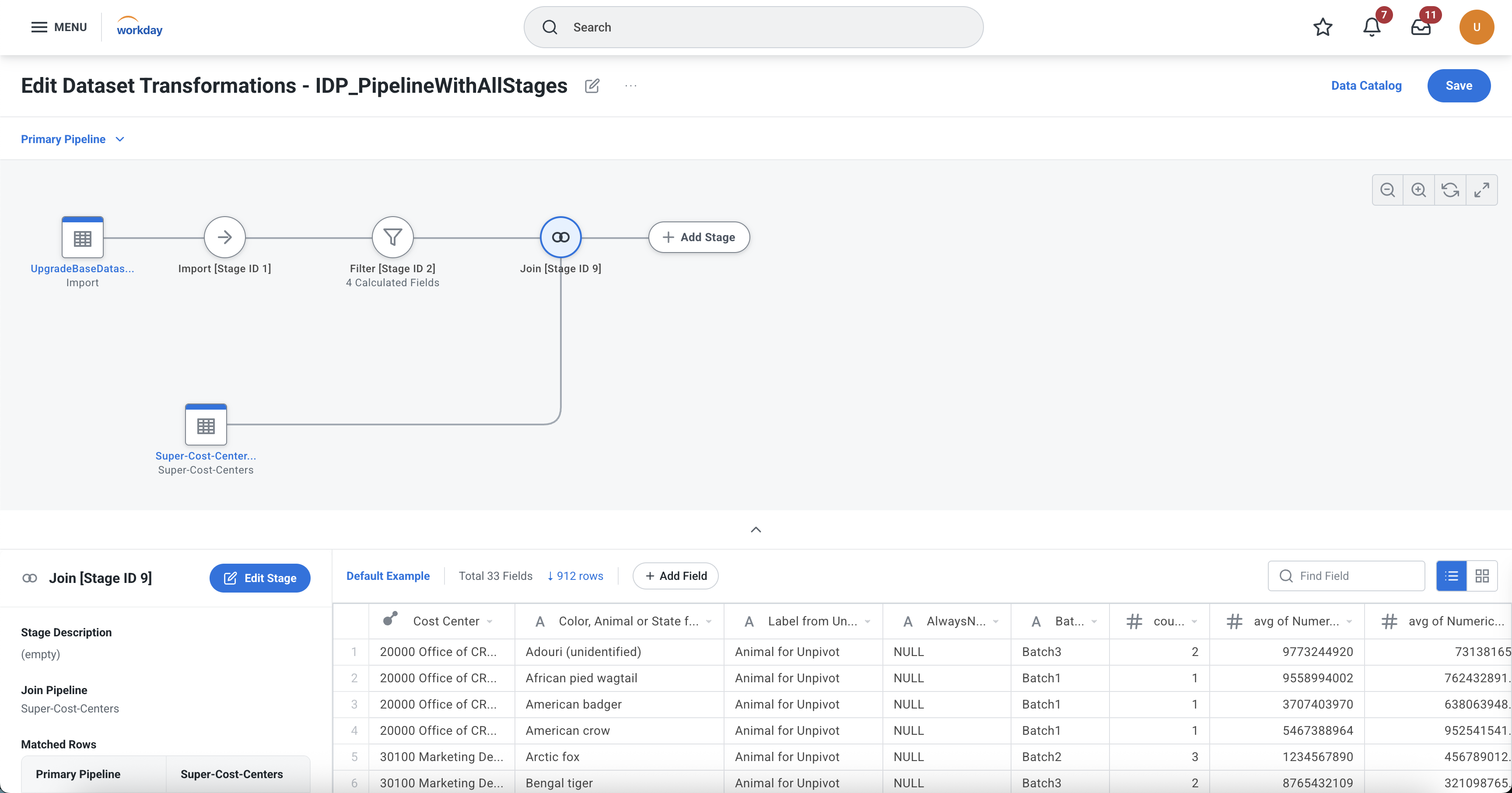
Task: Open Super-Cost-Center... dataset link
Action: (206, 456)
